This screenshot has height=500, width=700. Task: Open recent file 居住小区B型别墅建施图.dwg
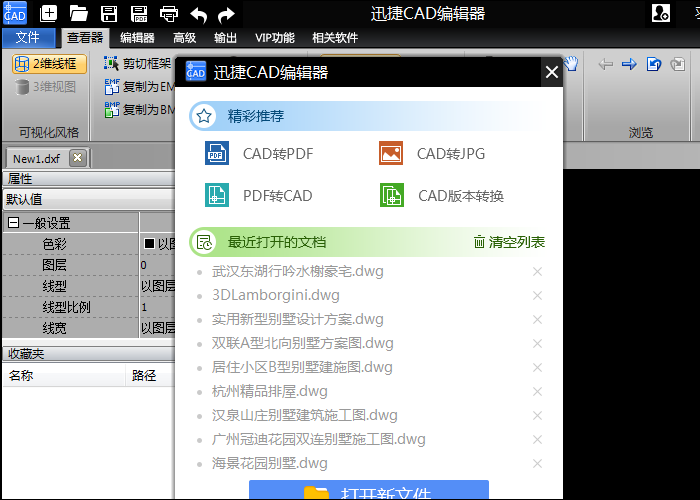pyautogui.click(x=302, y=367)
